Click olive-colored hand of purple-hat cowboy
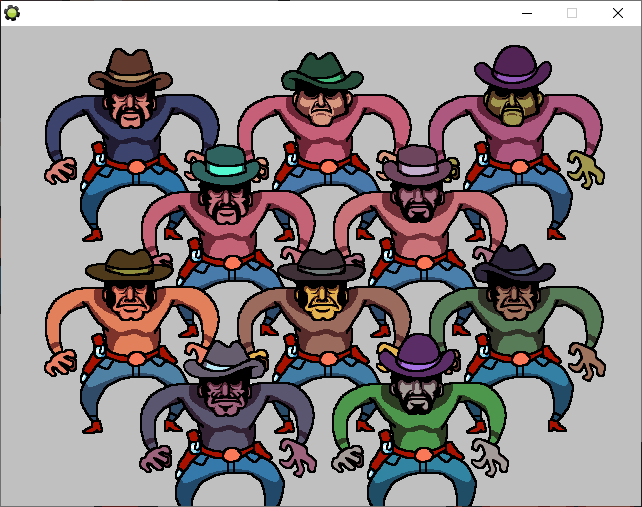 (586, 170)
